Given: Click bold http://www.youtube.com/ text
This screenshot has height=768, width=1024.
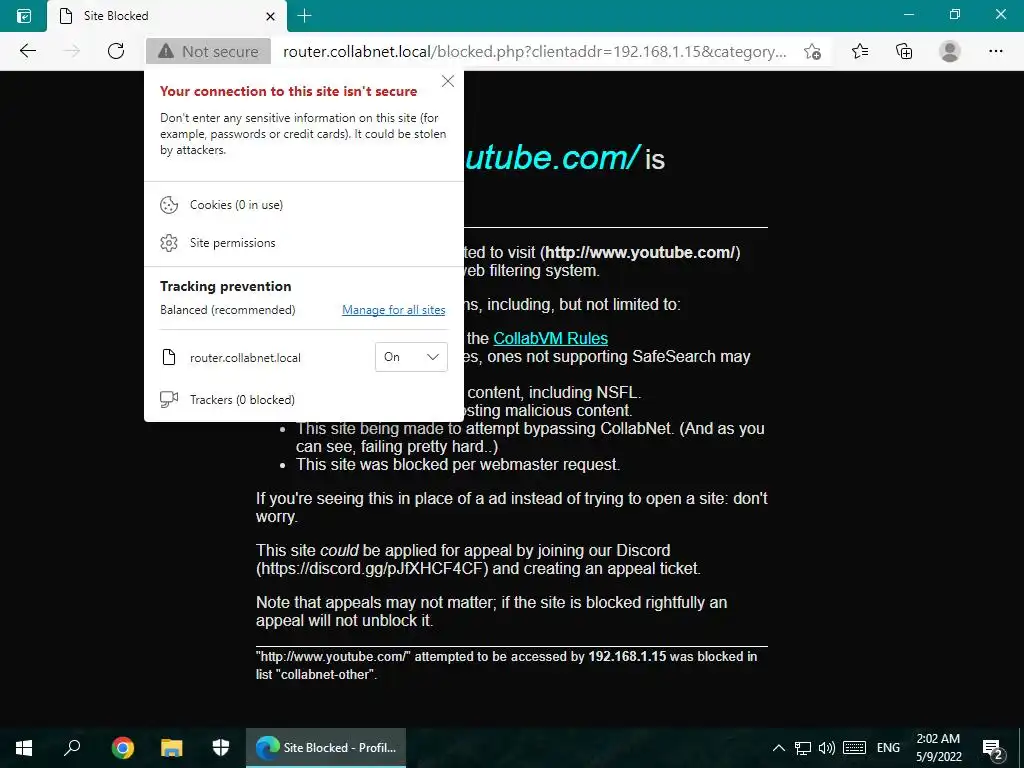Looking at the screenshot, I should coord(641,253).
